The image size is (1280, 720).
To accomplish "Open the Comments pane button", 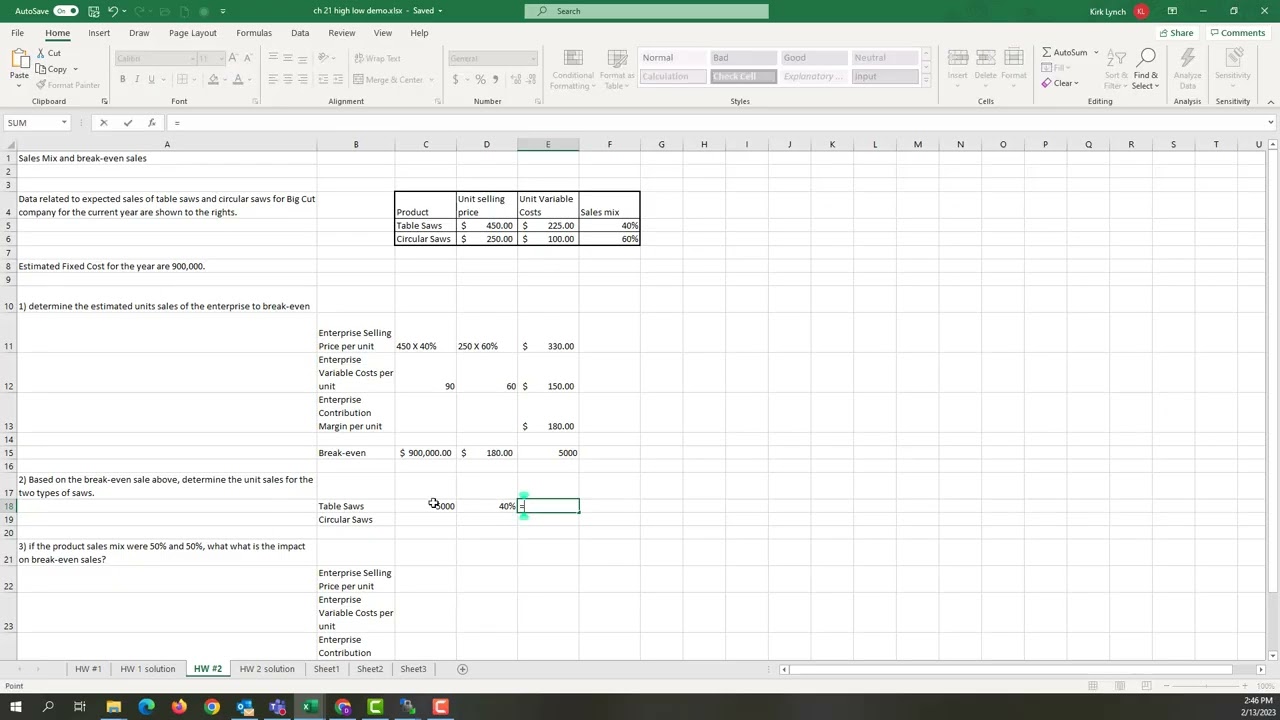I will tap(1237, 33).
